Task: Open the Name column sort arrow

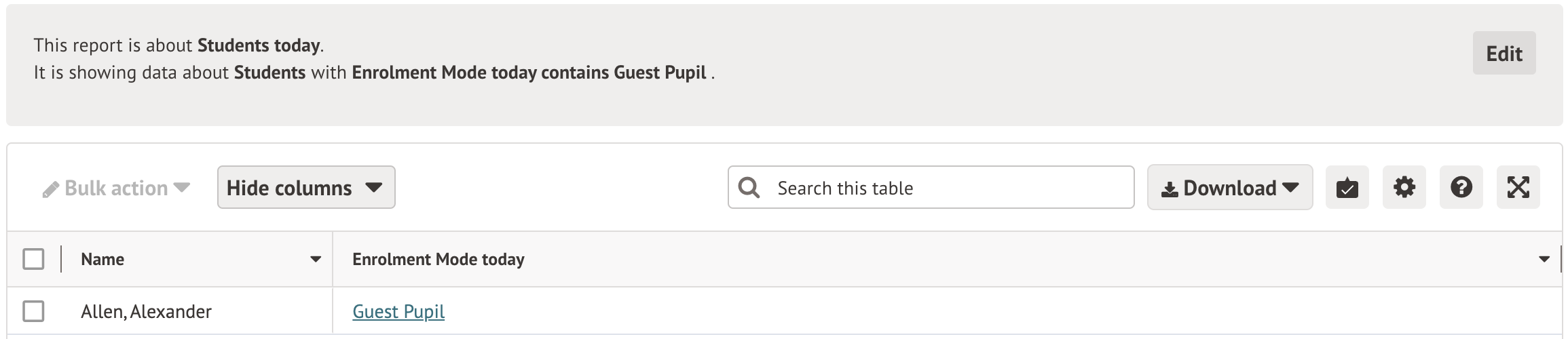Action: pos(316,259)
